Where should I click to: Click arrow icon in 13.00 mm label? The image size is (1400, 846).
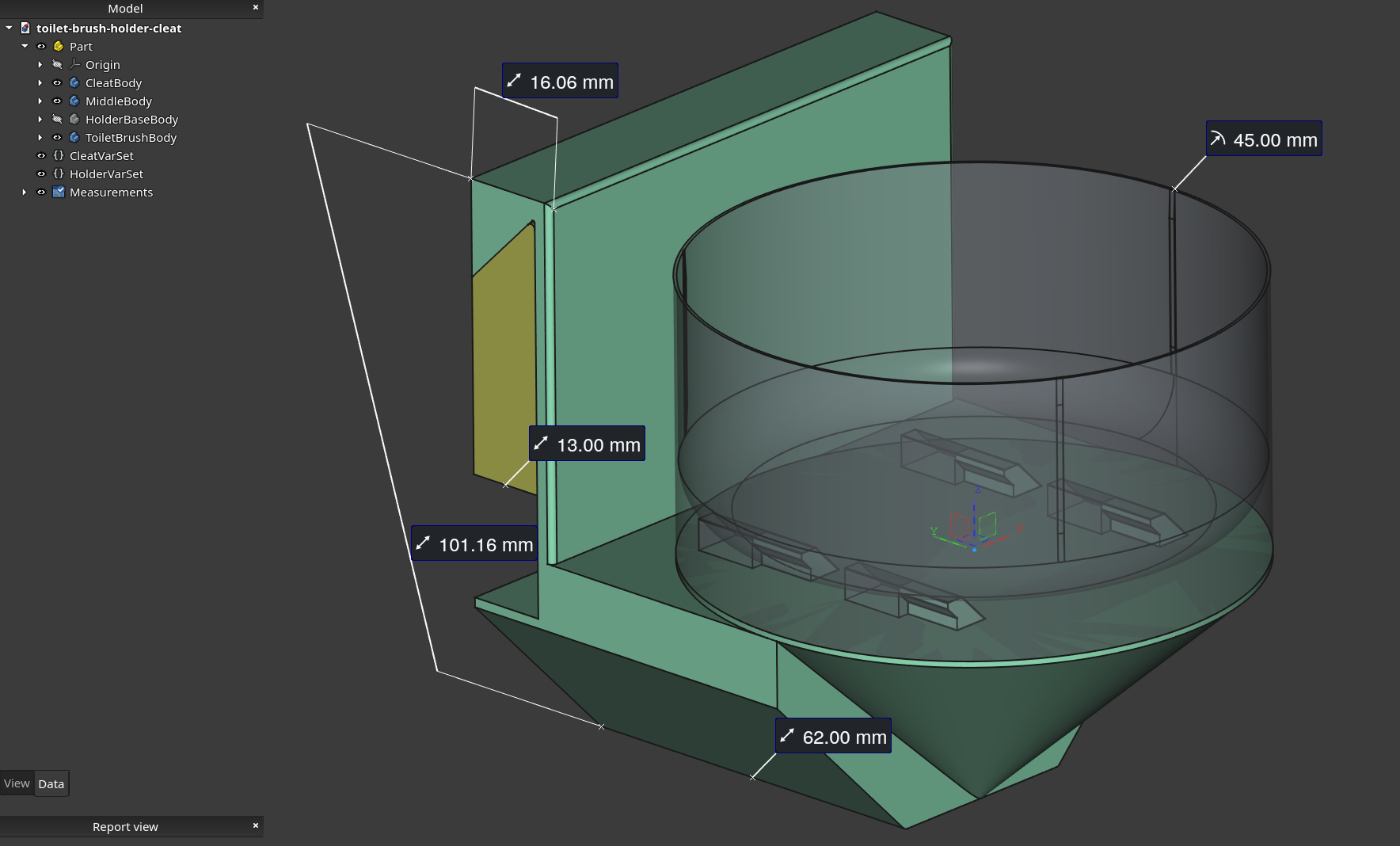541,444
